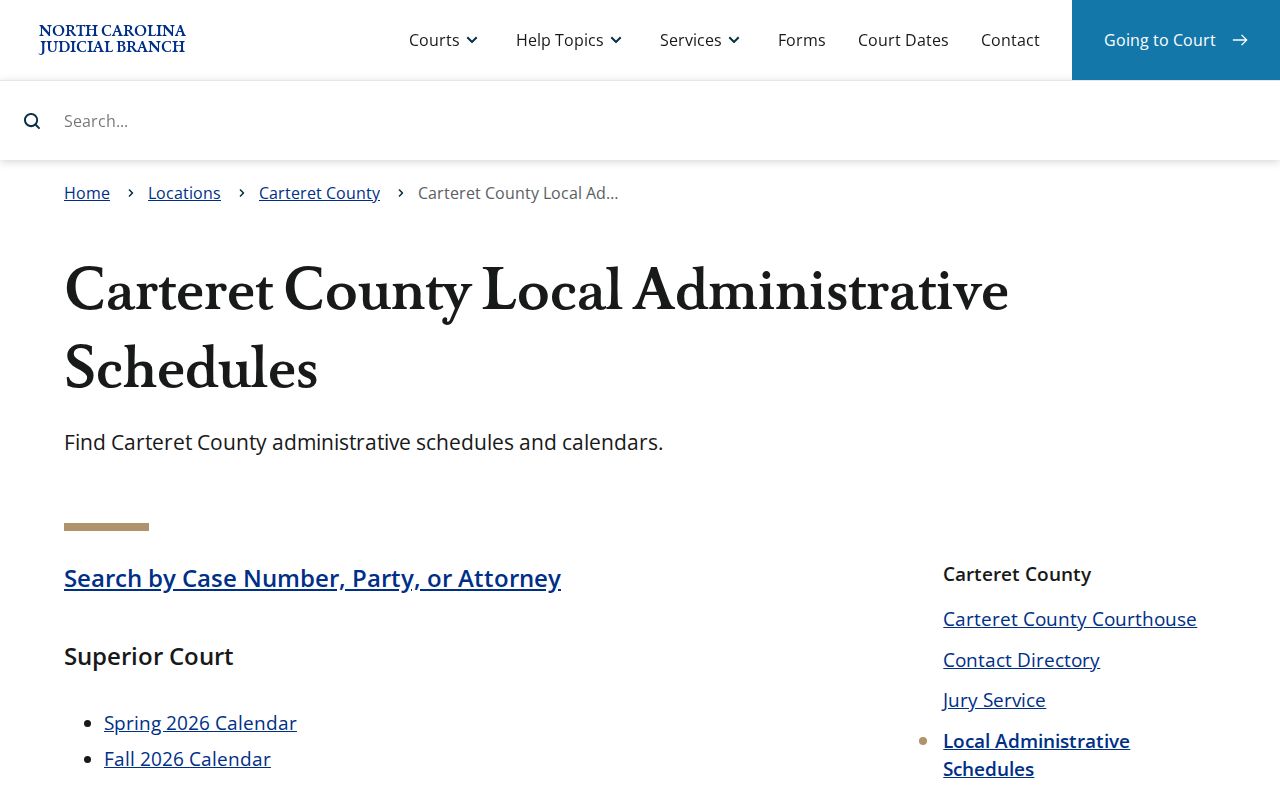Screen dimensions: 1280x800
Task: Focus the Search input field
Action: tap(660, 121)
